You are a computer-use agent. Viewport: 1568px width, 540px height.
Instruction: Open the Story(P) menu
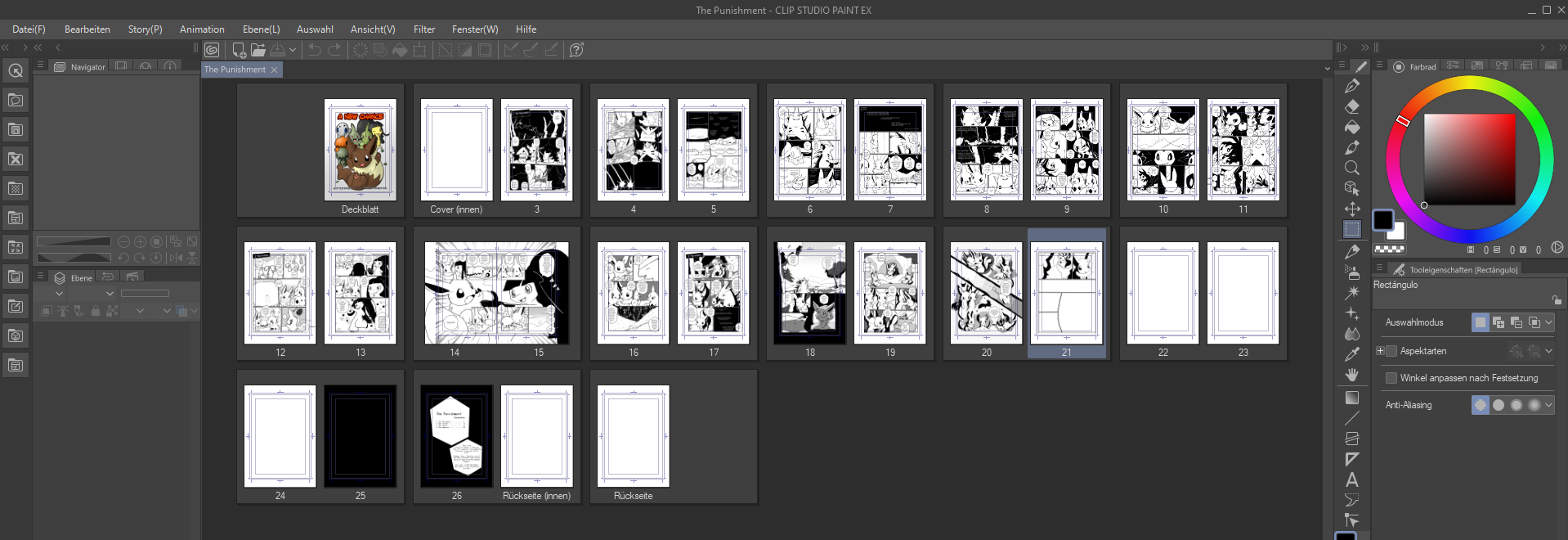tap(145, 29)
